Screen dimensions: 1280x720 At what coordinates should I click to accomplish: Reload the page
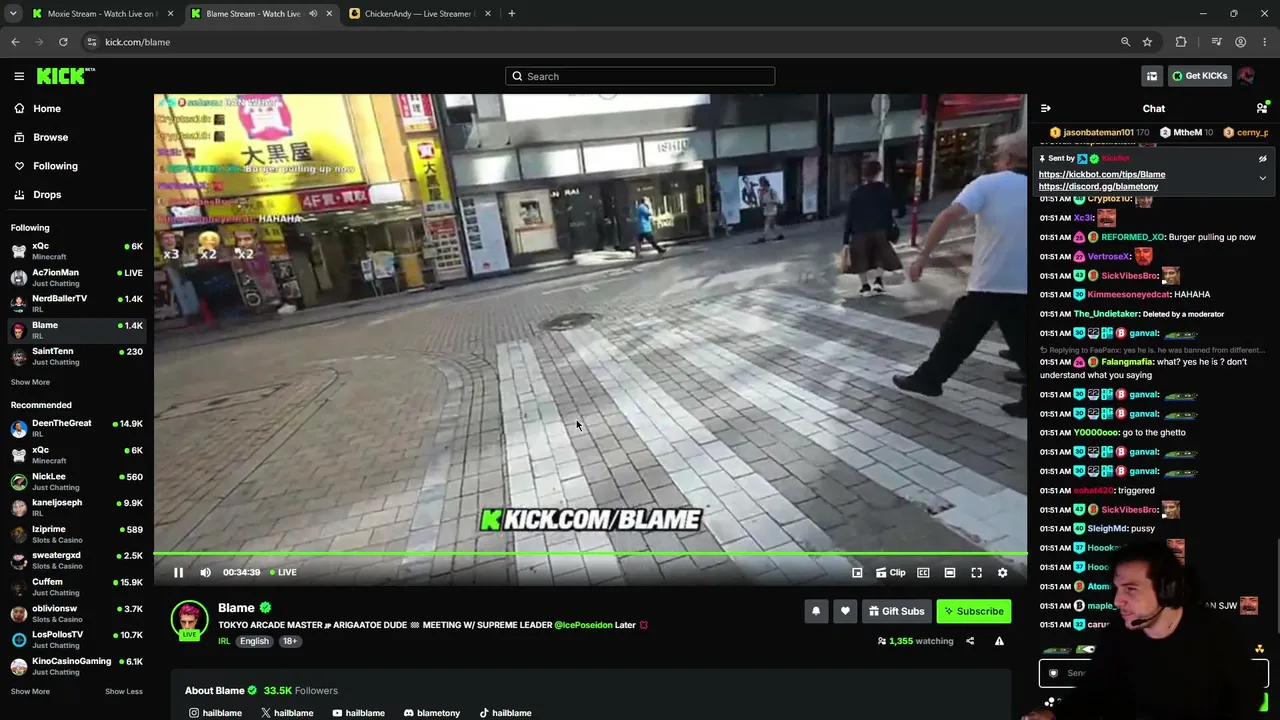point(63,42)
